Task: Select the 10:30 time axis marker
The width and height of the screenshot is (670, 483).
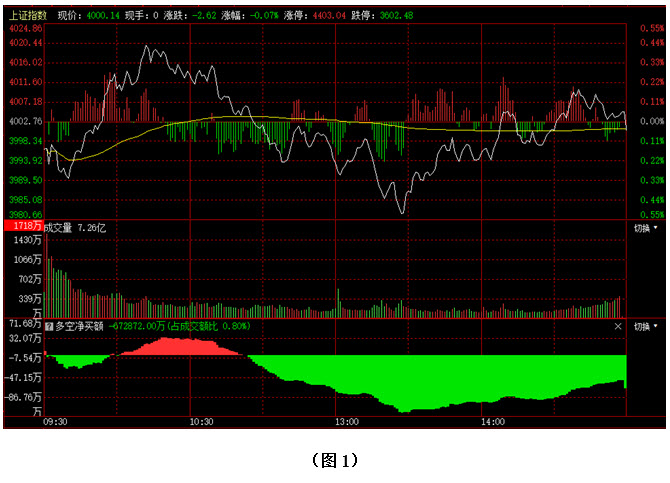Action: click(x=201, y=423)
